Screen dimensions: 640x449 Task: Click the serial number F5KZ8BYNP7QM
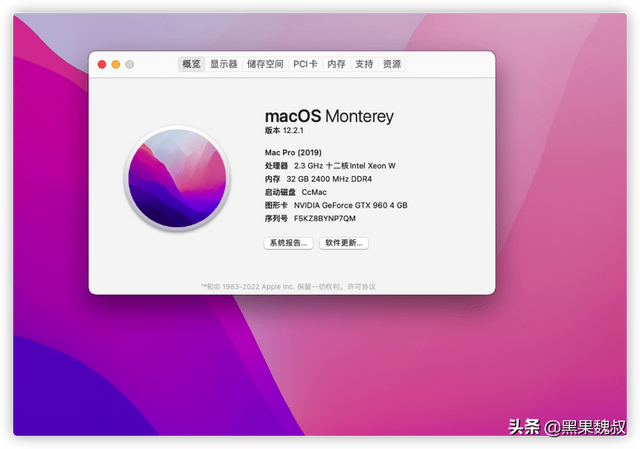(325, 218)
